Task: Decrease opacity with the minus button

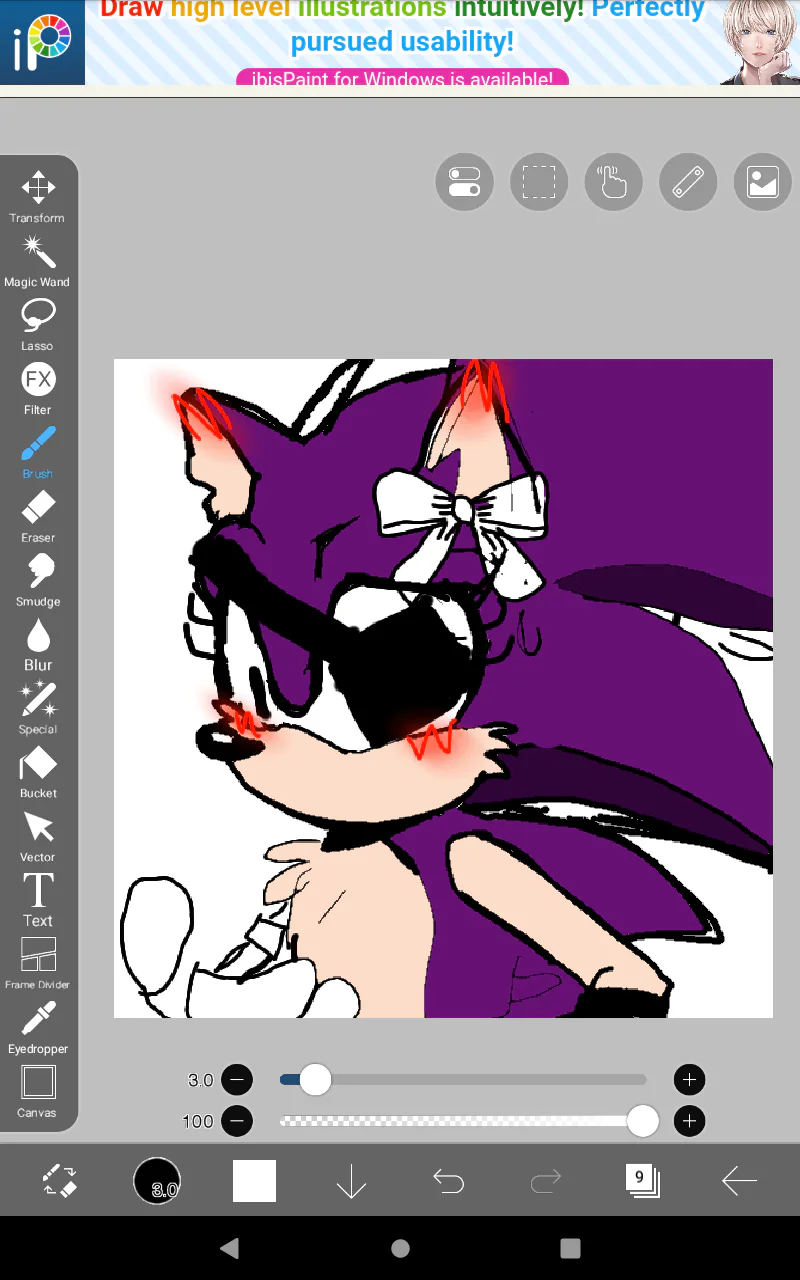Action: click(x=237, y=1121)
